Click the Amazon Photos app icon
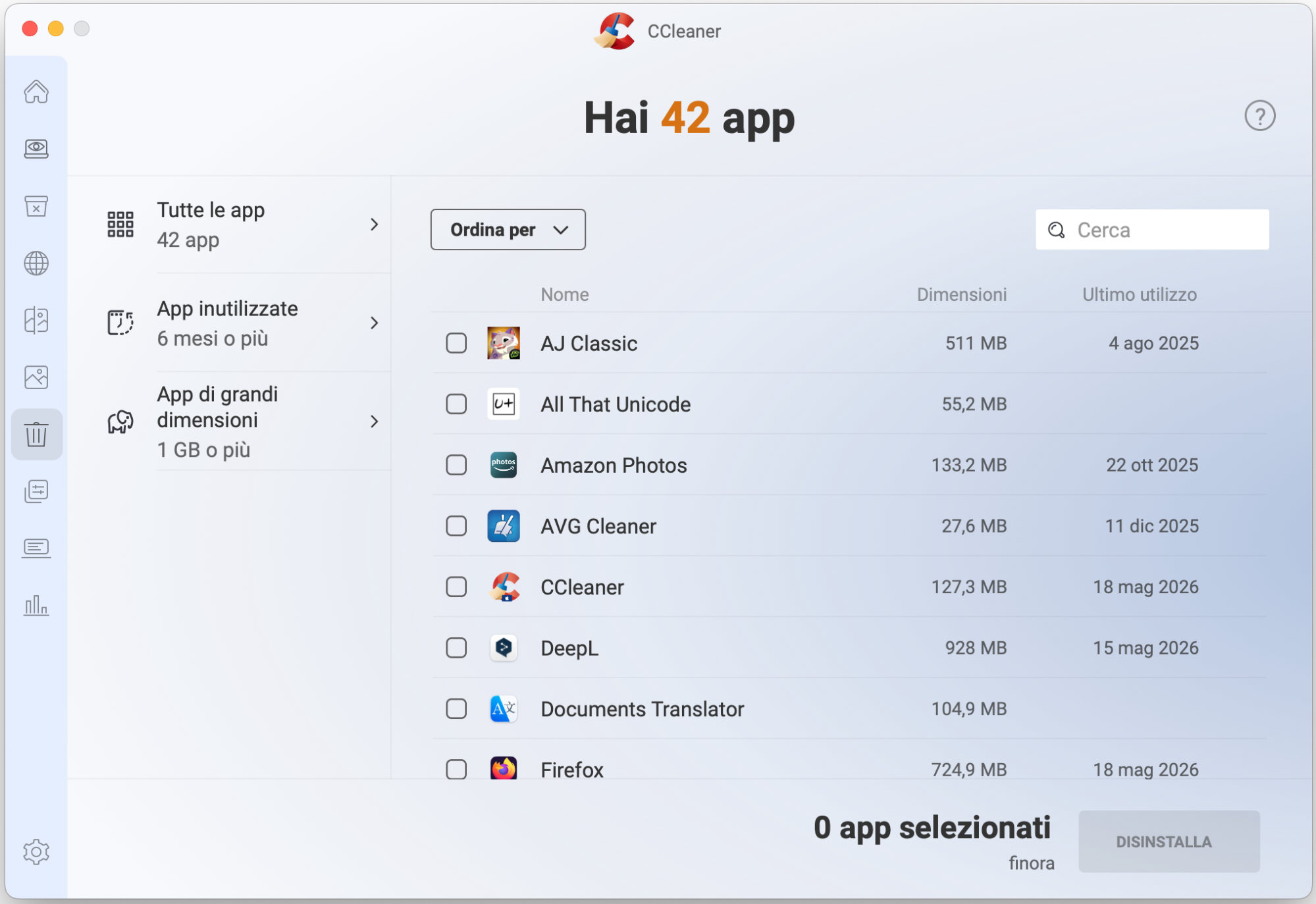Viewport: 1316px width, 904px height. (504, 465)
